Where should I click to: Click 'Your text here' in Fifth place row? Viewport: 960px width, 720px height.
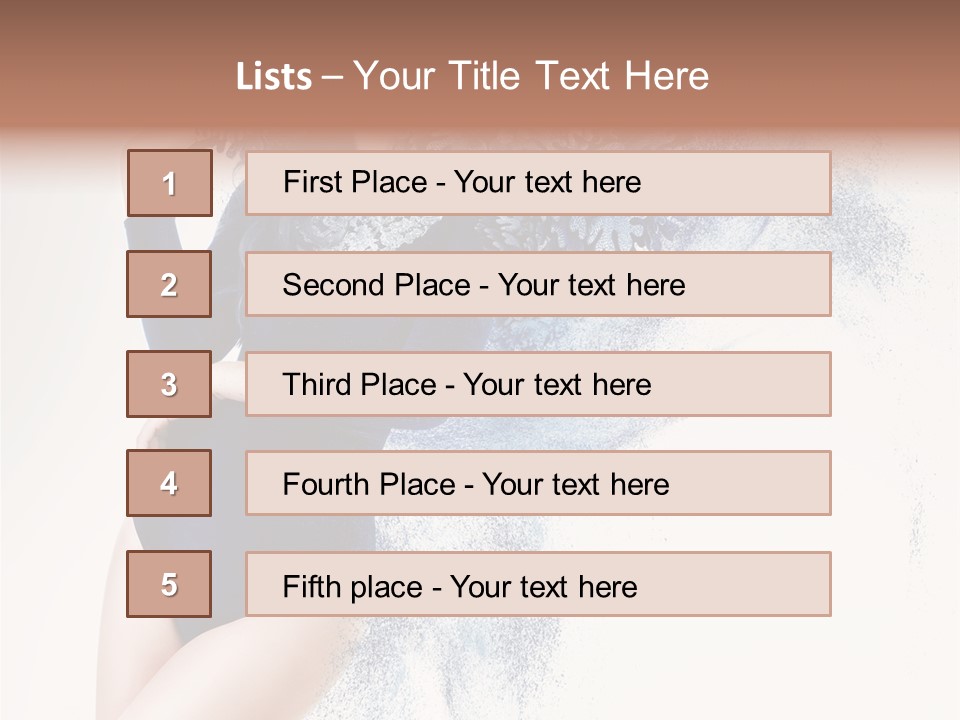point(544,587)
